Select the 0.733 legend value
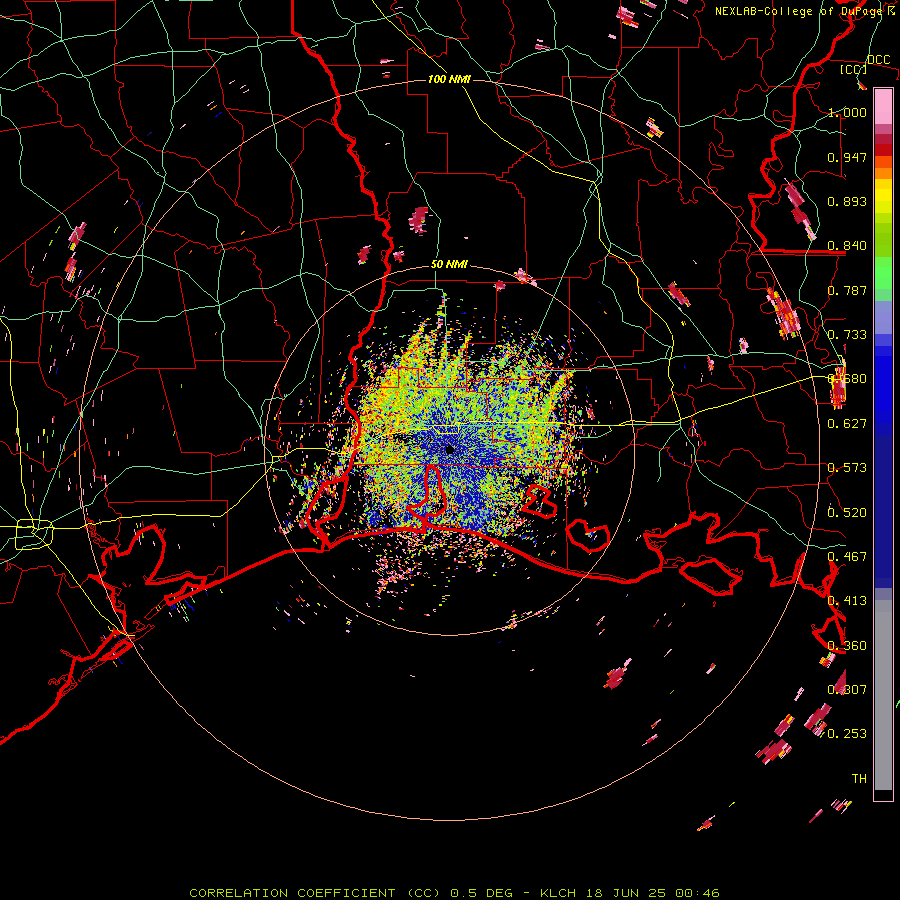Image resolution: width=900 pixels, height=900 pixels. pyautogui.click(x=847, y=335)
